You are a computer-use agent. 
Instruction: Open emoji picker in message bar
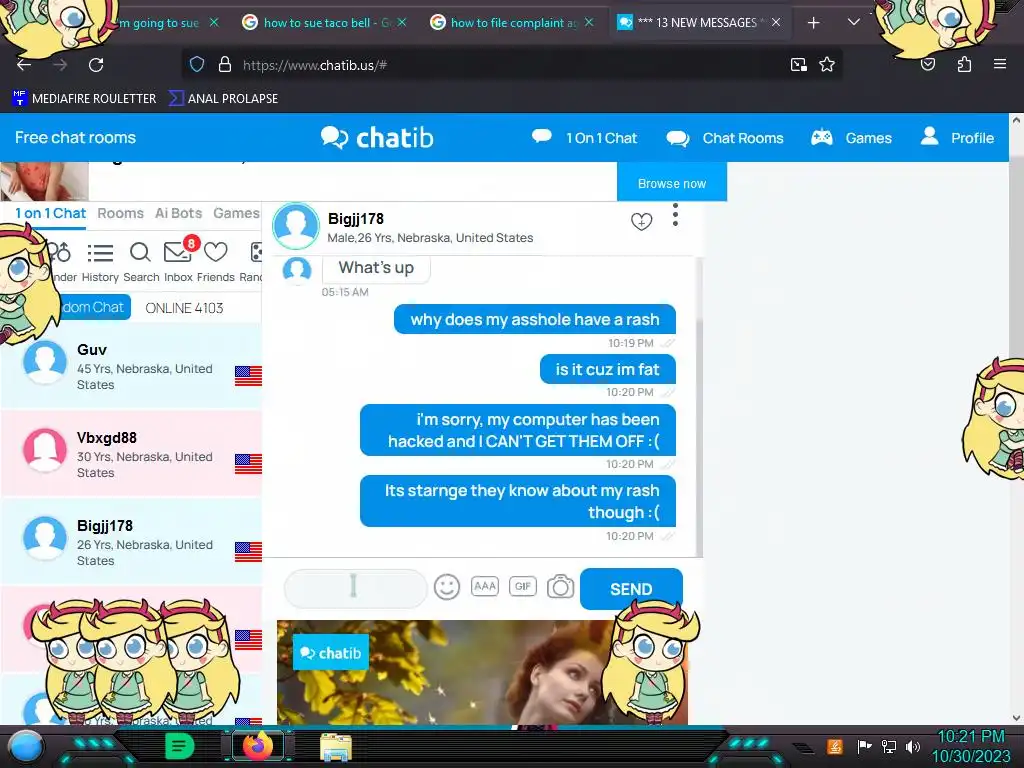[x=447, y=586]
